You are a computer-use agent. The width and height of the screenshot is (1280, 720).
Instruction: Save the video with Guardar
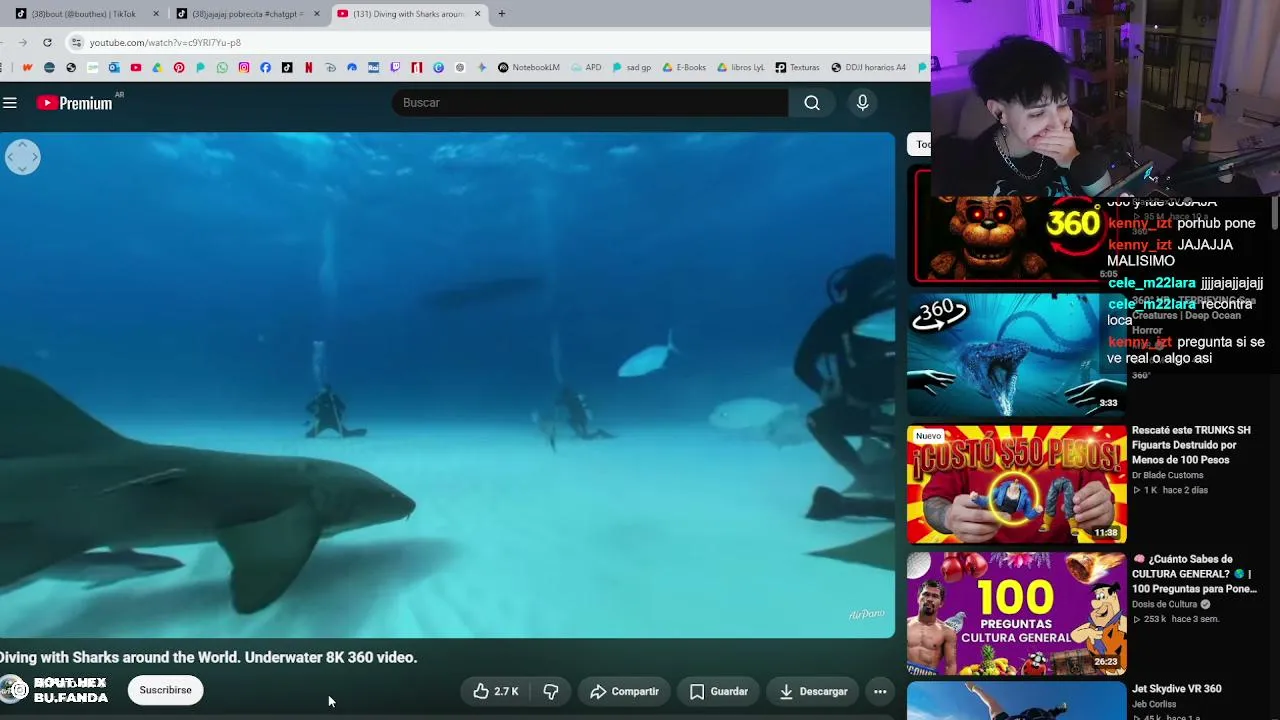(x=718, y=691)
